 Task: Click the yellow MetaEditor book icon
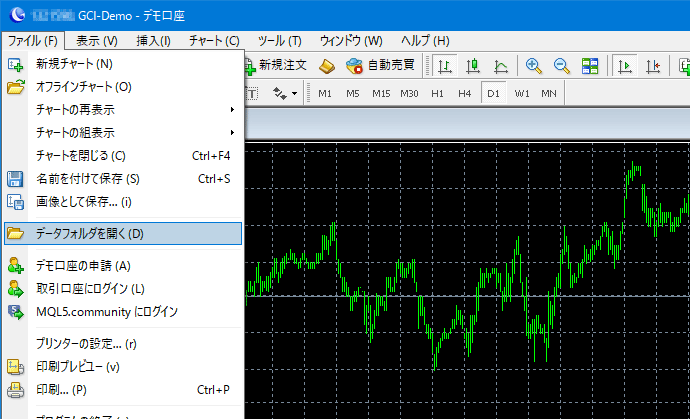[x=327, y=66]
